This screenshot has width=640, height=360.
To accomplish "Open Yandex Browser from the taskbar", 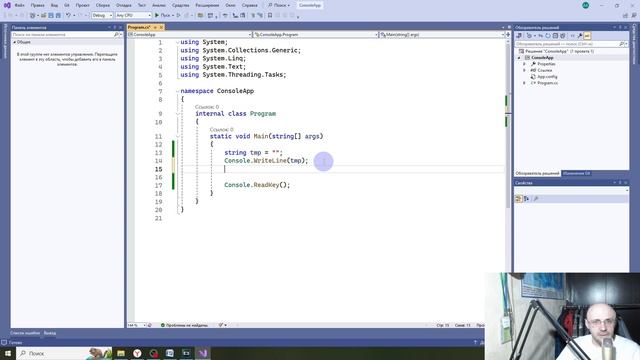I will click(137, 353).
